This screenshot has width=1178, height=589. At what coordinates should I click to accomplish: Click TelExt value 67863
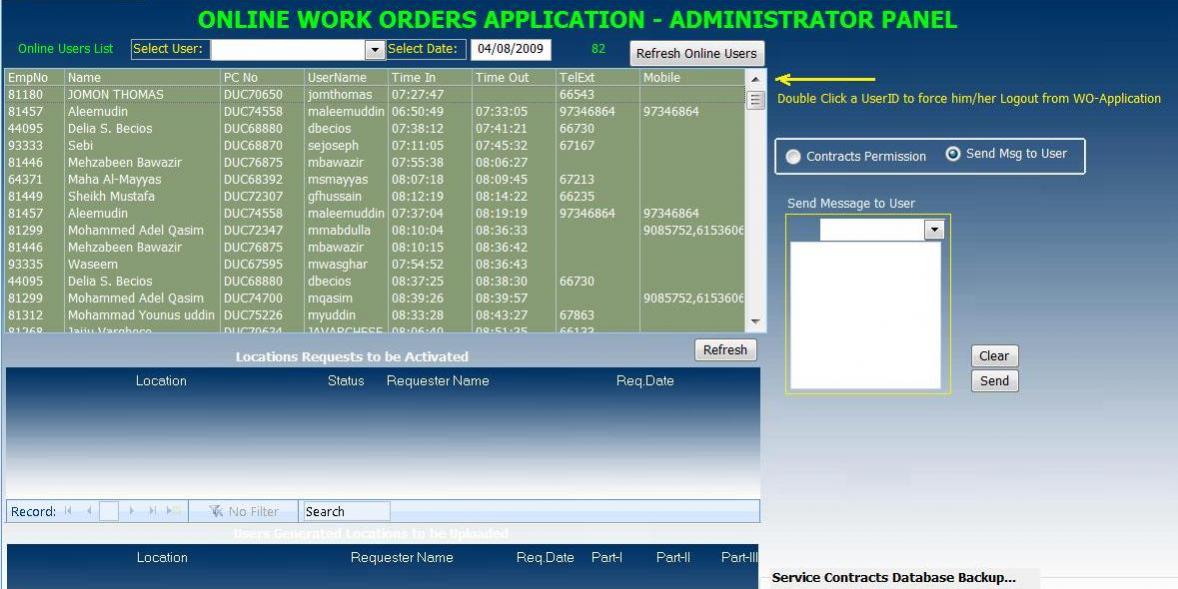pyautogui.click(x=577, y=316)
